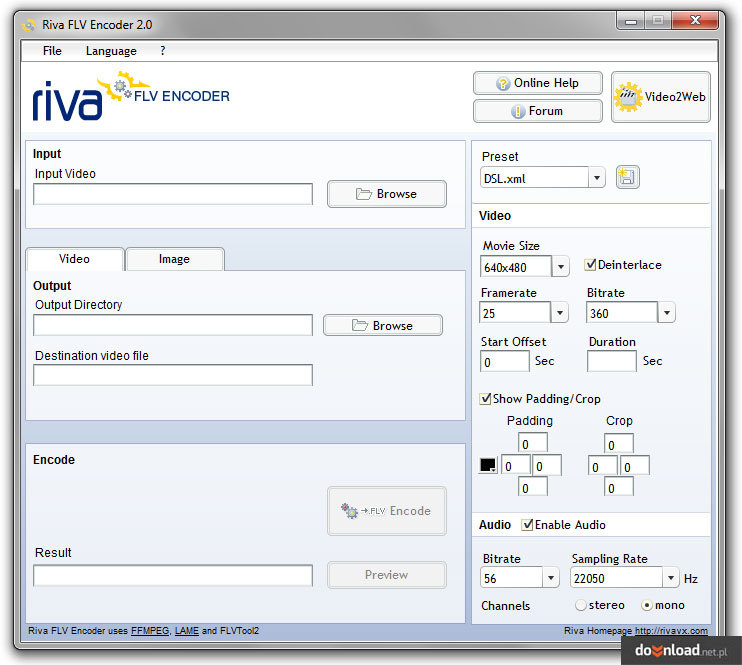Viewport: 742px width, 665px height.
Task: Expand the Sampling Rate dropdown
Action: 671,578
